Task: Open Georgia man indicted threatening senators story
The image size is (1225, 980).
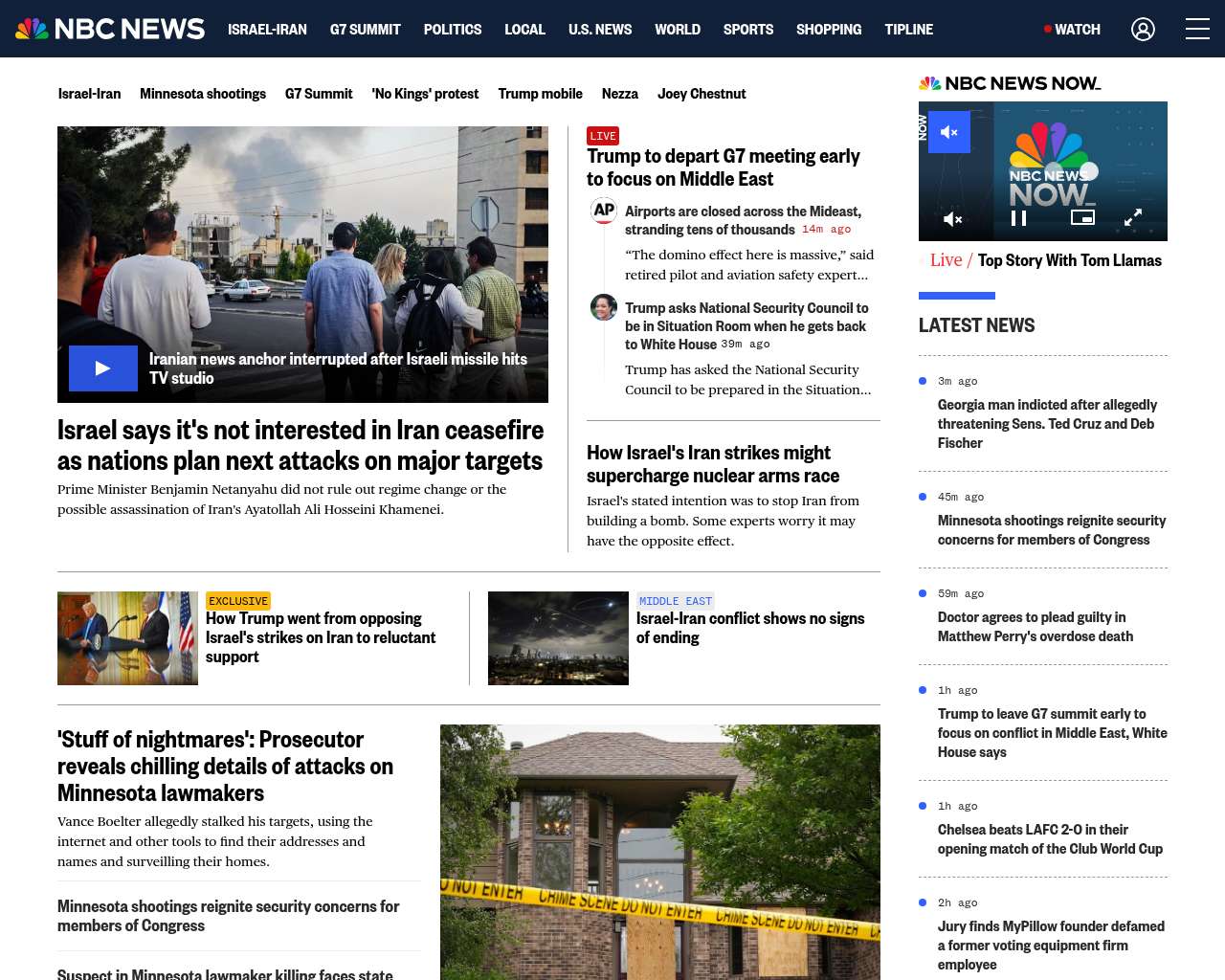Action: 1047,424
